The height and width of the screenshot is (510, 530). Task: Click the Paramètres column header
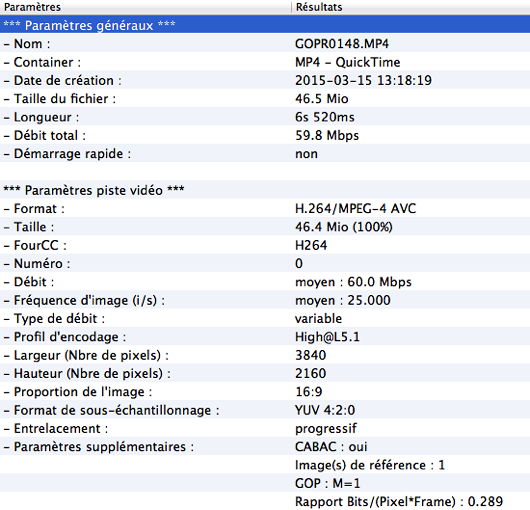[145, 7]
